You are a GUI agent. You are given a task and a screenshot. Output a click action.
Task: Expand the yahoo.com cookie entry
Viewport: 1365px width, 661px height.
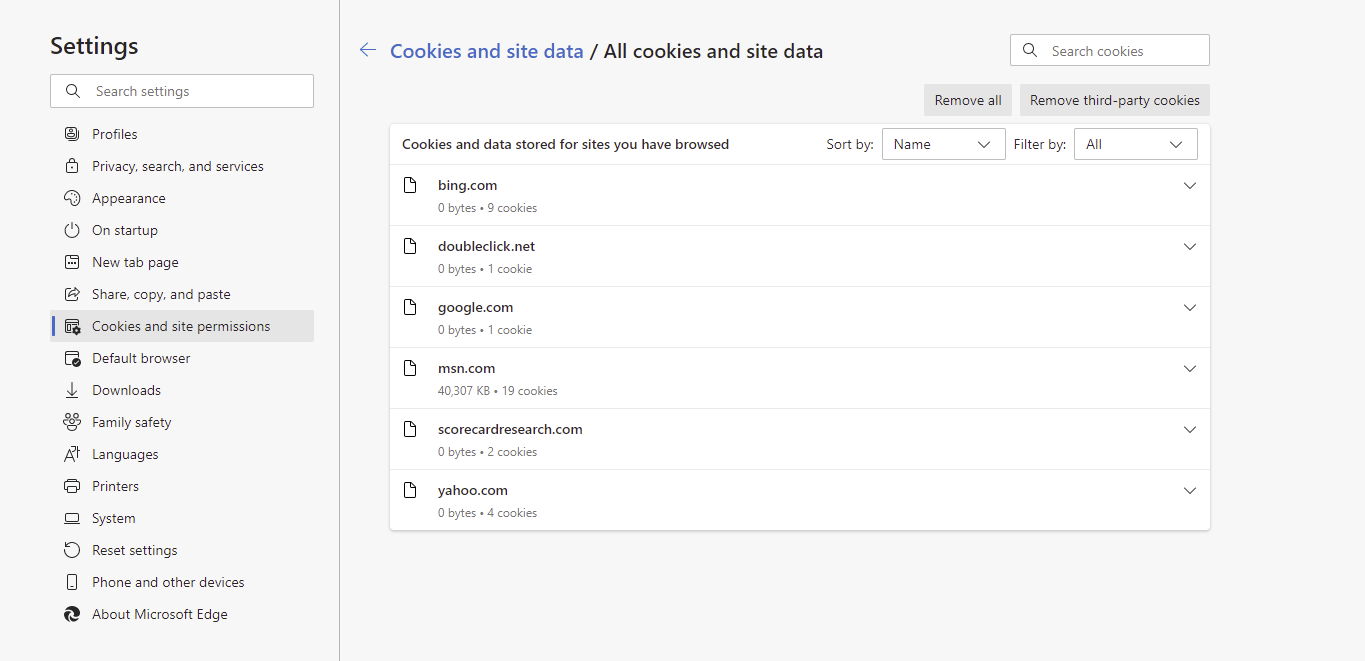[1189, 491]
